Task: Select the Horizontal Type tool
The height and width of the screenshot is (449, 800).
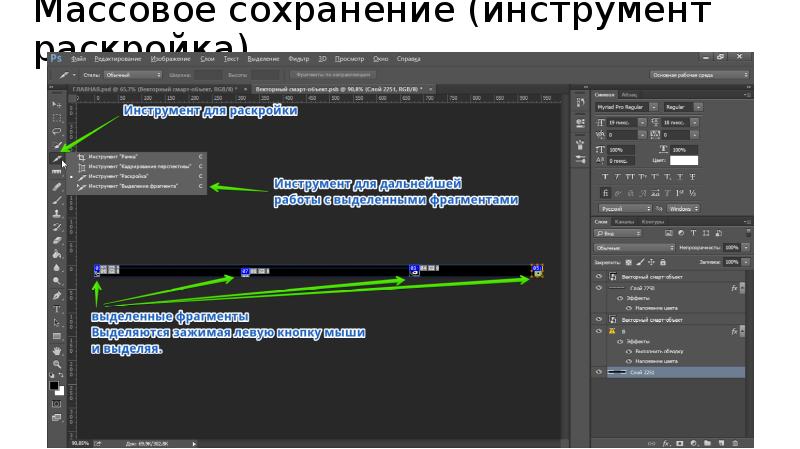Action: pyautogui.click(x=57, y=309)
